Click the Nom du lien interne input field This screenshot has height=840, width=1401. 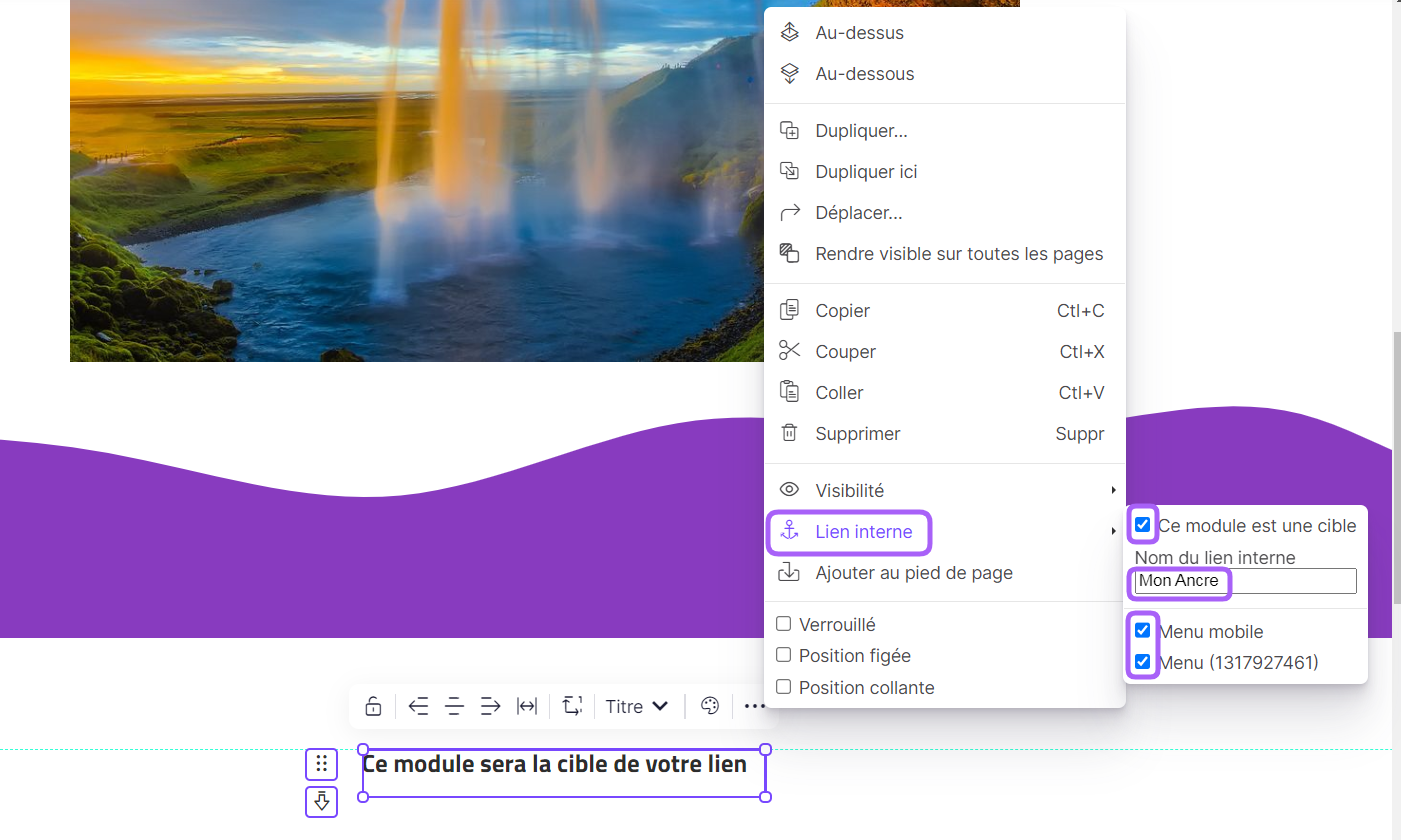pos(1245,581)
